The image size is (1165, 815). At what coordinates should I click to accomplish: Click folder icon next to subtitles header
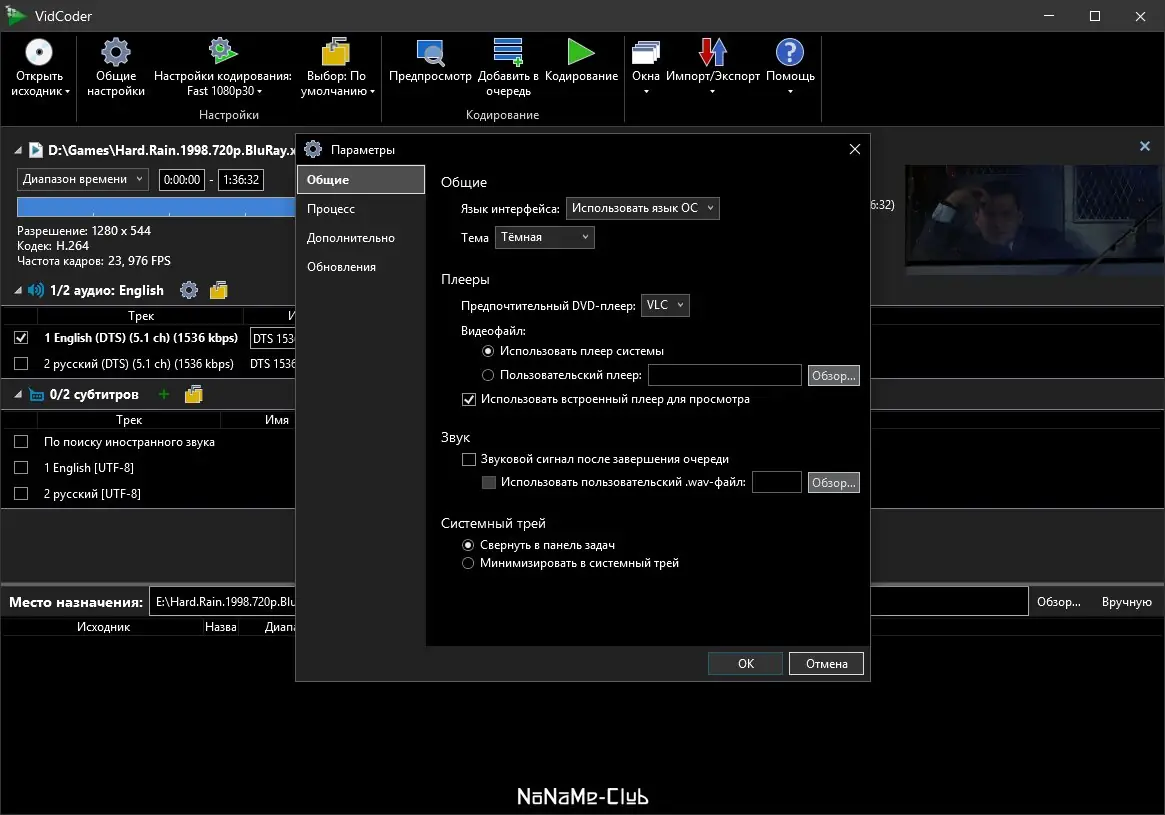pos(193,394)
